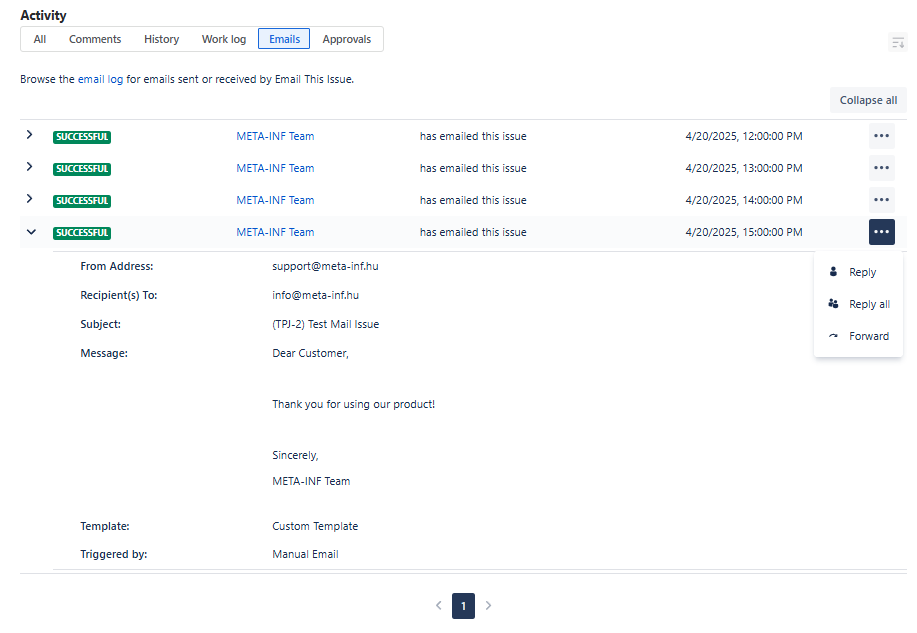
Task: Expand the 14:00 PM email entry
Action: pos(30,199)
